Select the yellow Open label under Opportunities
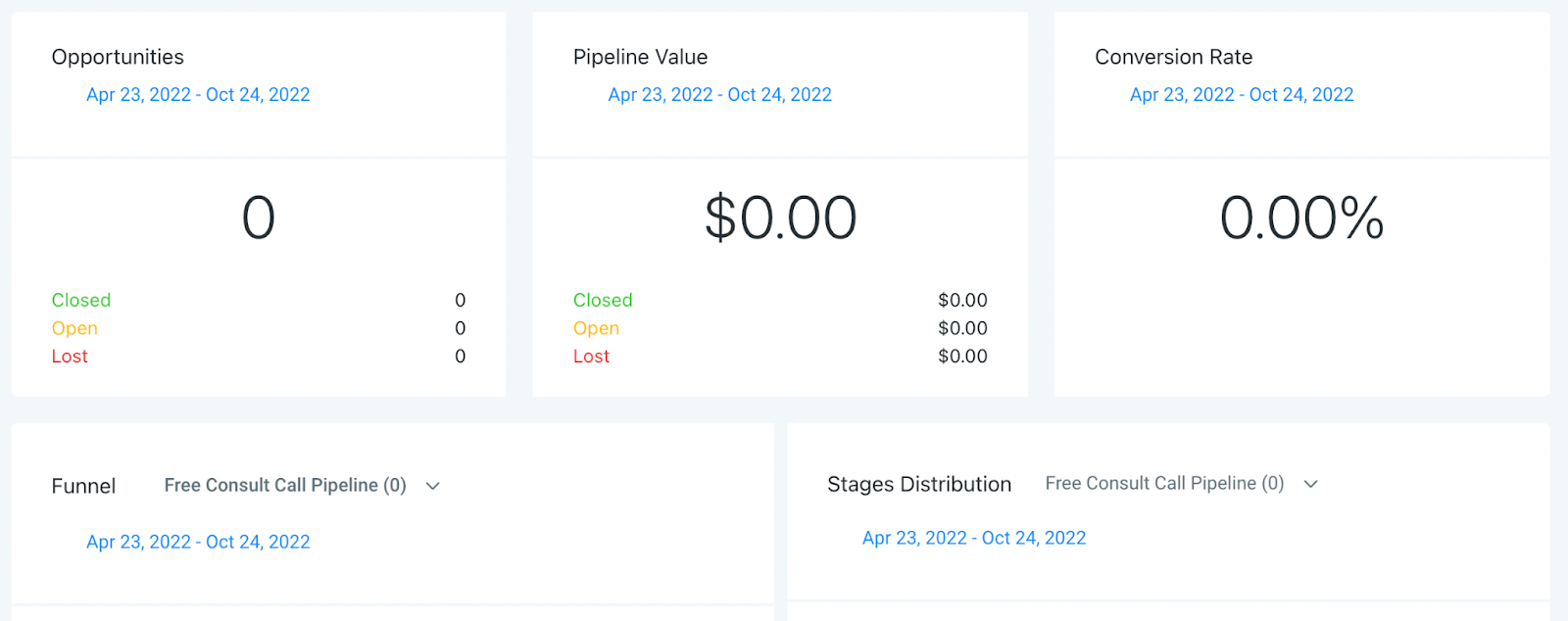Screen dimensions: 1568x621 74,328
